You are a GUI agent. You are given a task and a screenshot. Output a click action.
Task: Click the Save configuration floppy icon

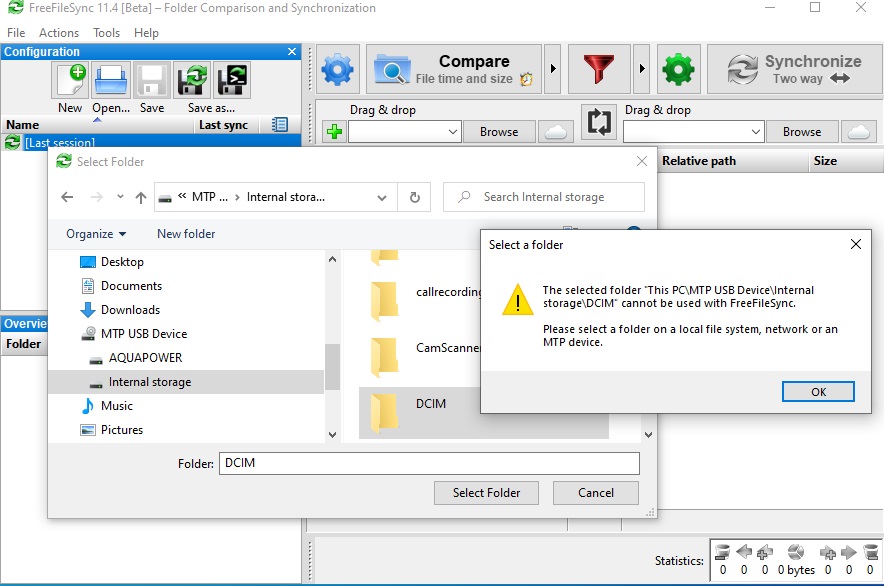tap(152, 80)
